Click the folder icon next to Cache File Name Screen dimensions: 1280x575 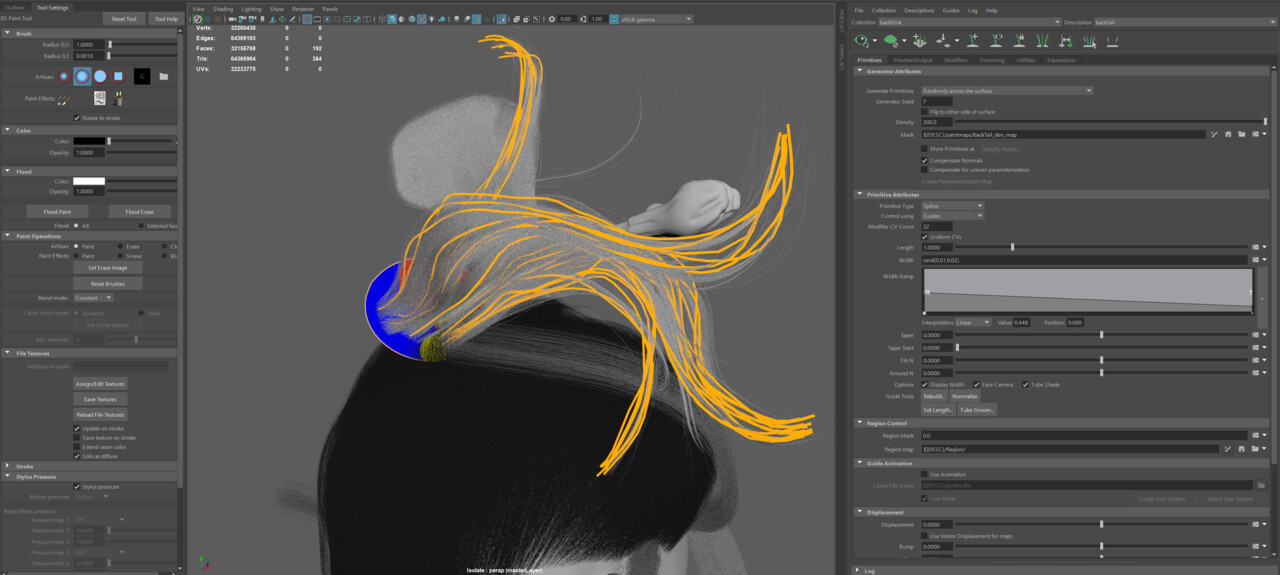tap(1261, 486)
